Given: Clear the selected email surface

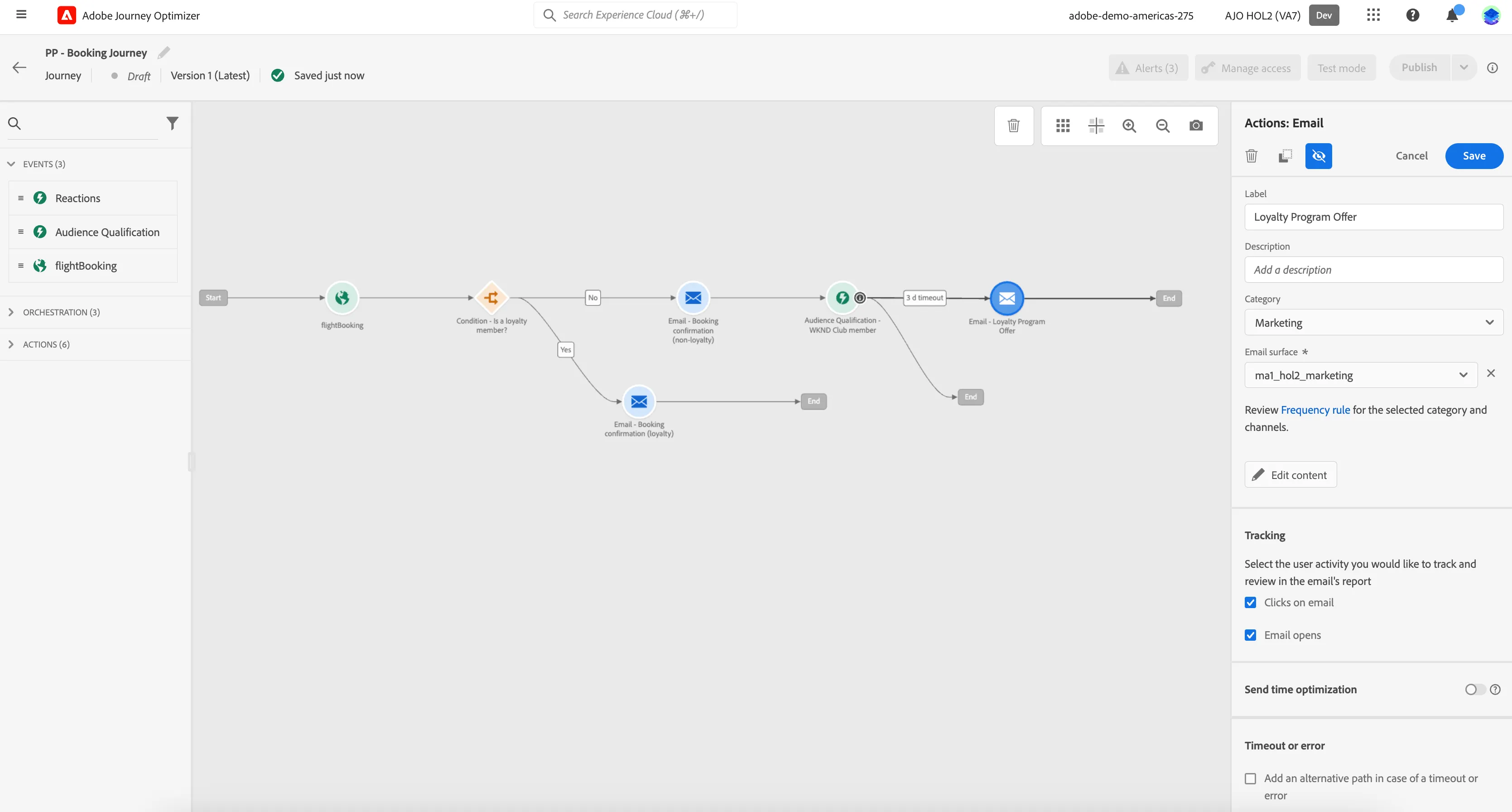Looking at the screenshot, I should pos(1491,373).
